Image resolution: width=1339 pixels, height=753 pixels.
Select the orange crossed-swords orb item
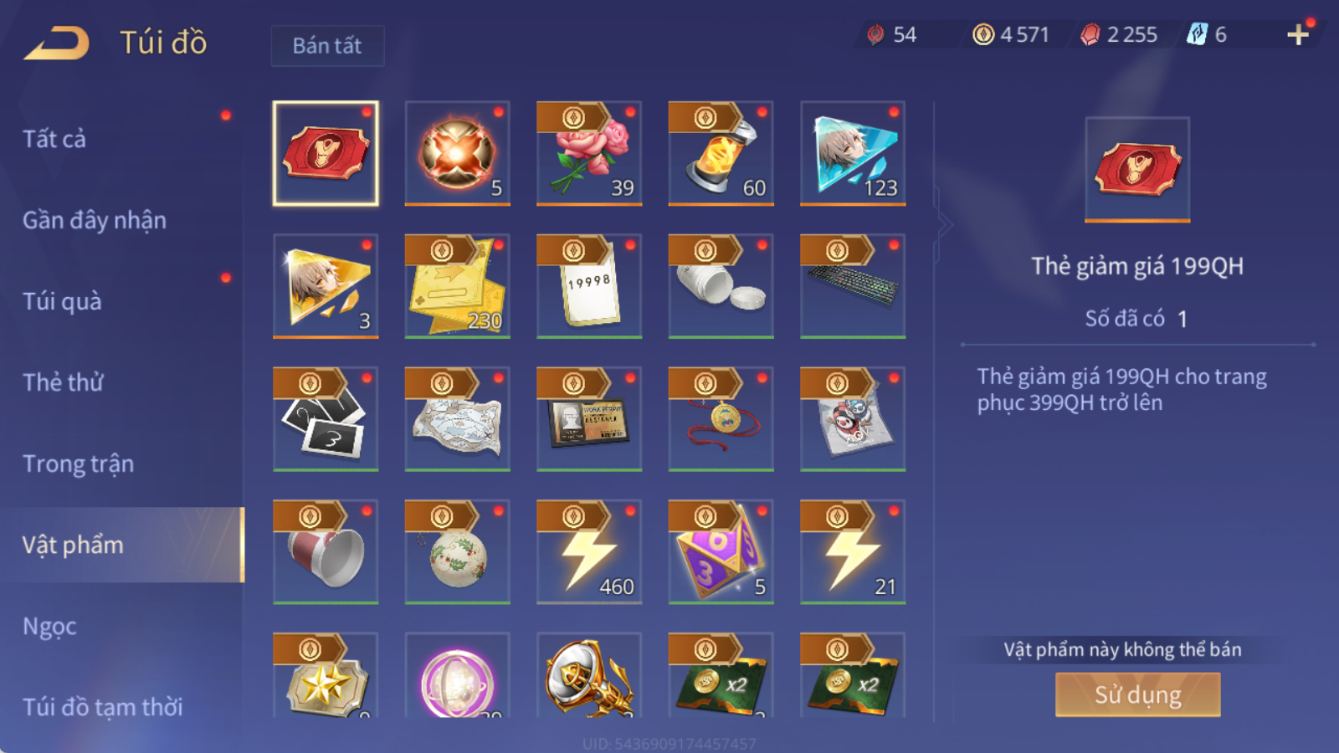tap(457, 153)
